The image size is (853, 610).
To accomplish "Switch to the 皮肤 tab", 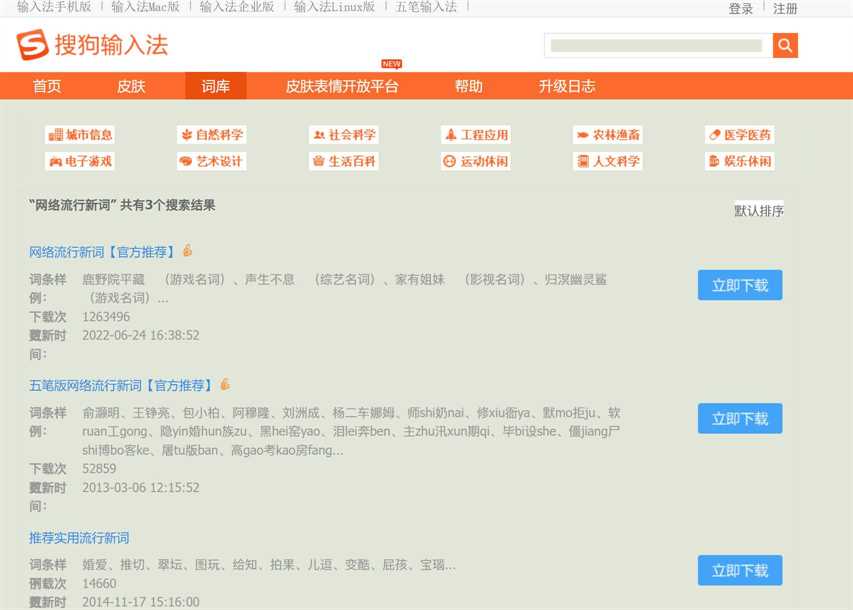I will point(131,86).
